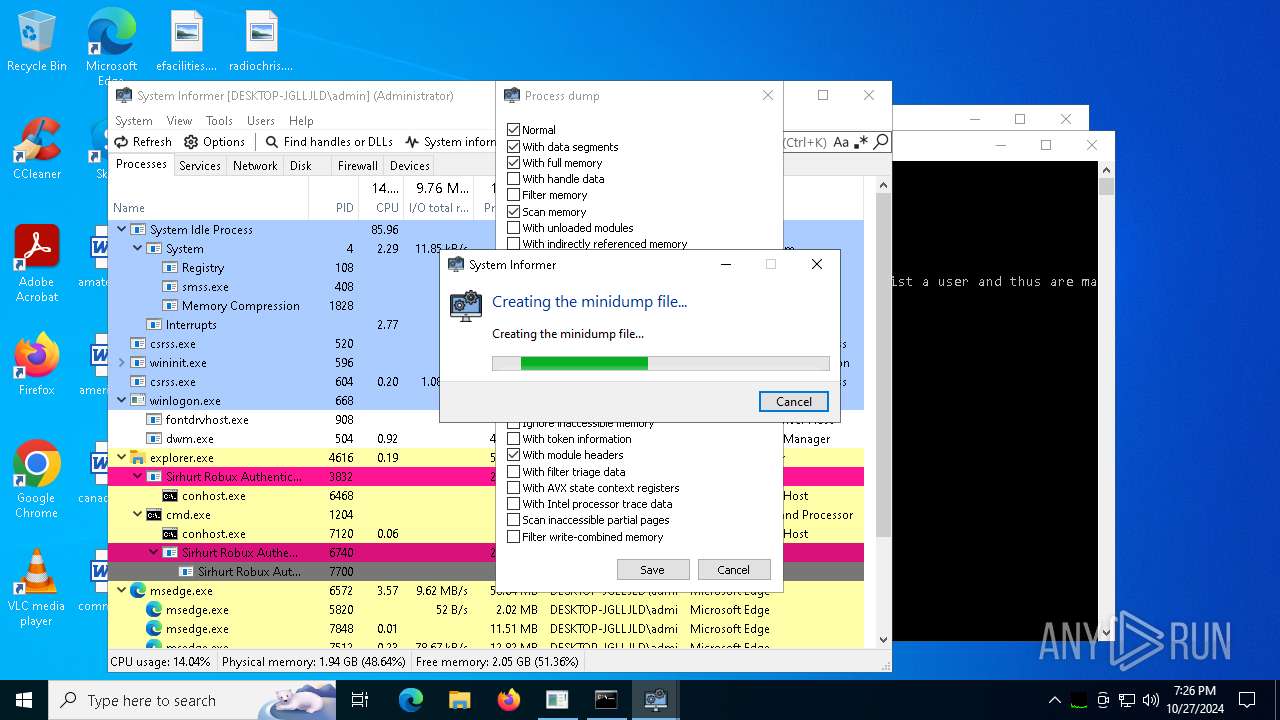Open Task View on the taskbar
The width and height of the screenshot is (1280, 720).
coord(360,700)
